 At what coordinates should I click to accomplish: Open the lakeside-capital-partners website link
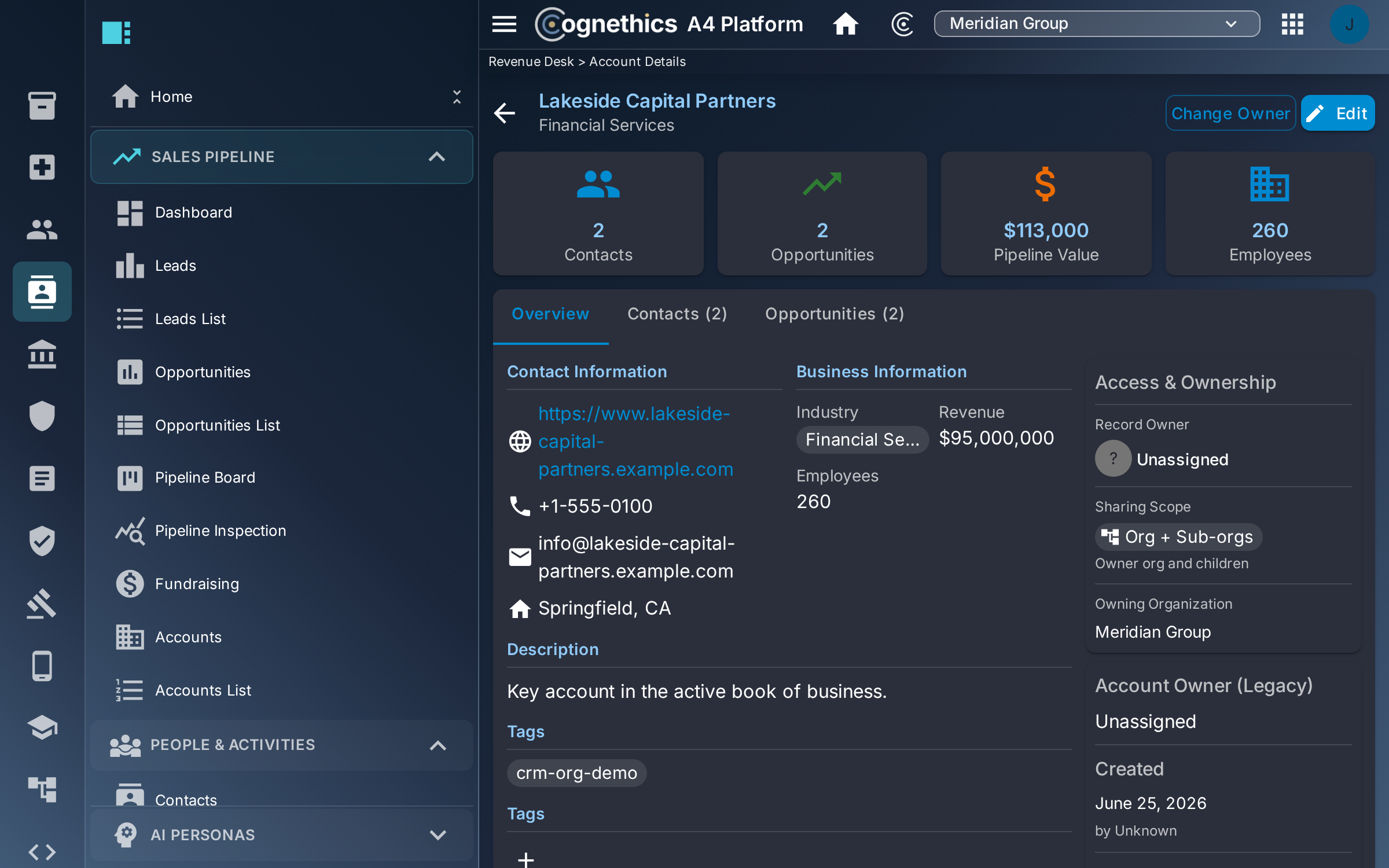pyautogui.click(x=635, y=442)
